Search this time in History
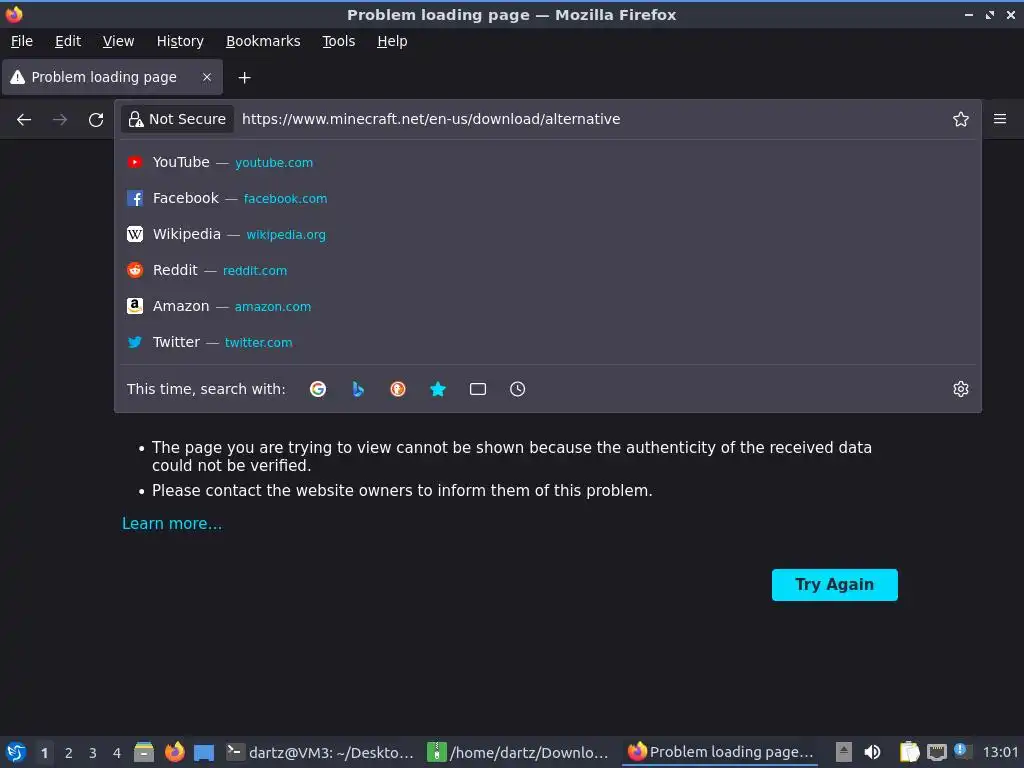This screenshot has width=1024, height=768. point(517,389)
